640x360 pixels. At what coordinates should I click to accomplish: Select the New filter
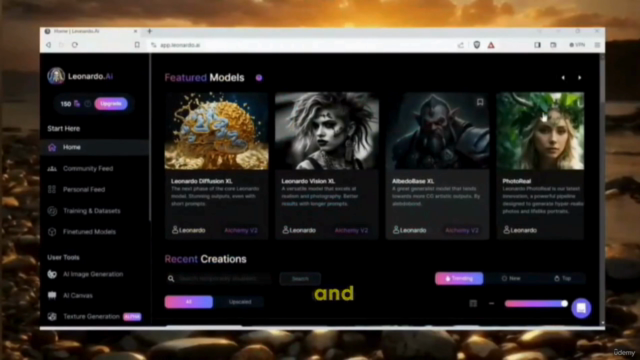pos(511,278)
